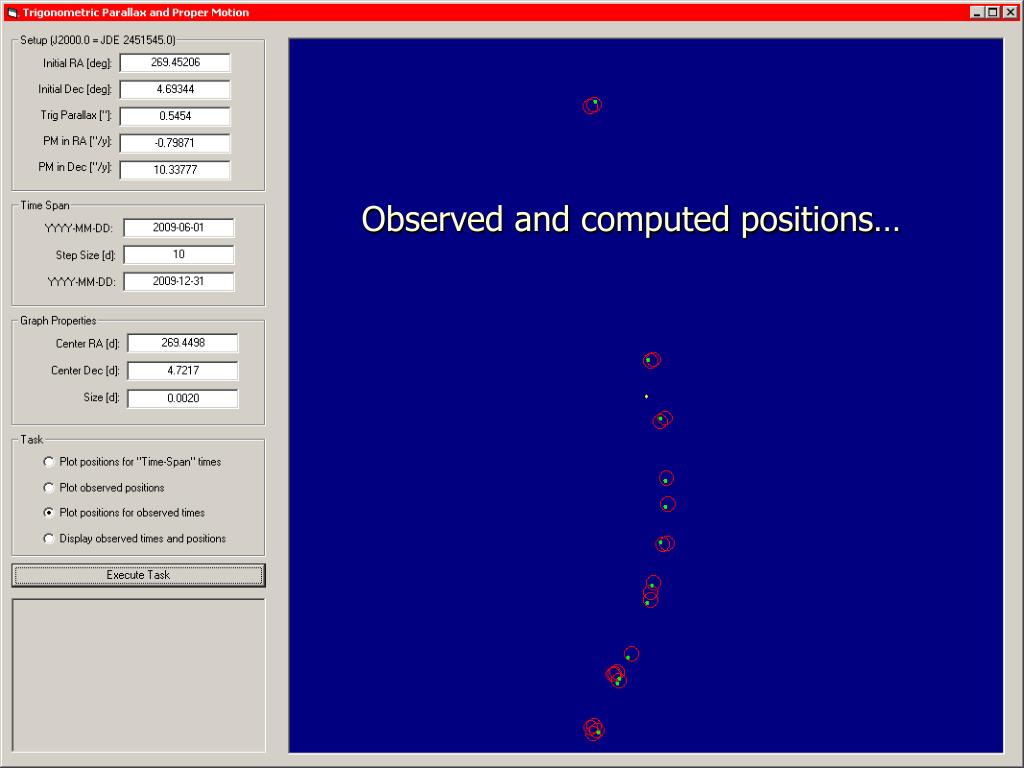Select Plot positions for observed times
Viewport: 1024px width, 768px height.
pyautogui.click(x=124, y=513)
